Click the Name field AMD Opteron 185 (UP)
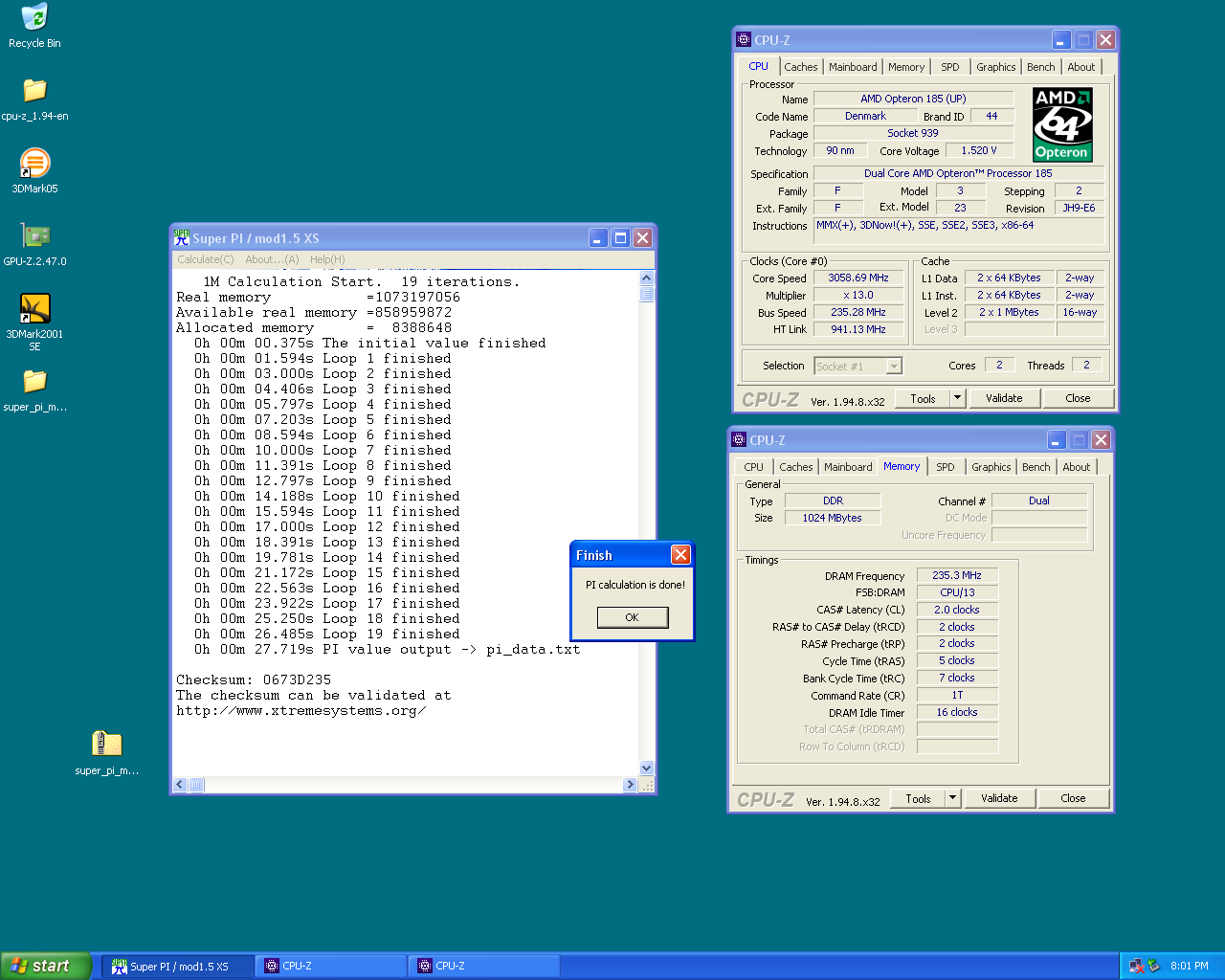Viewport: 1225px width, 980px height. point(913,99)
